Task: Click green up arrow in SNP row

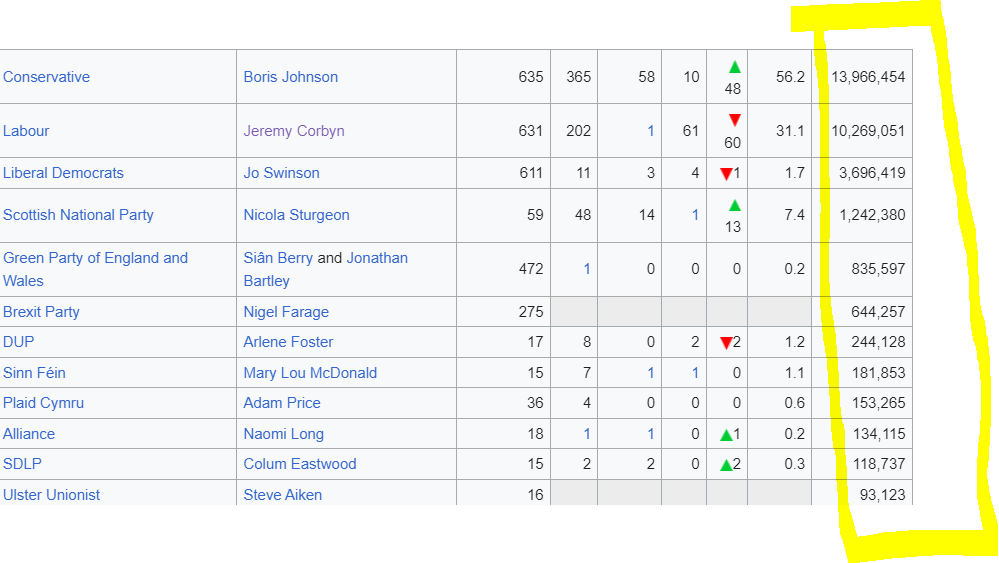Action: pyautogui.click(x=735, y=205)
